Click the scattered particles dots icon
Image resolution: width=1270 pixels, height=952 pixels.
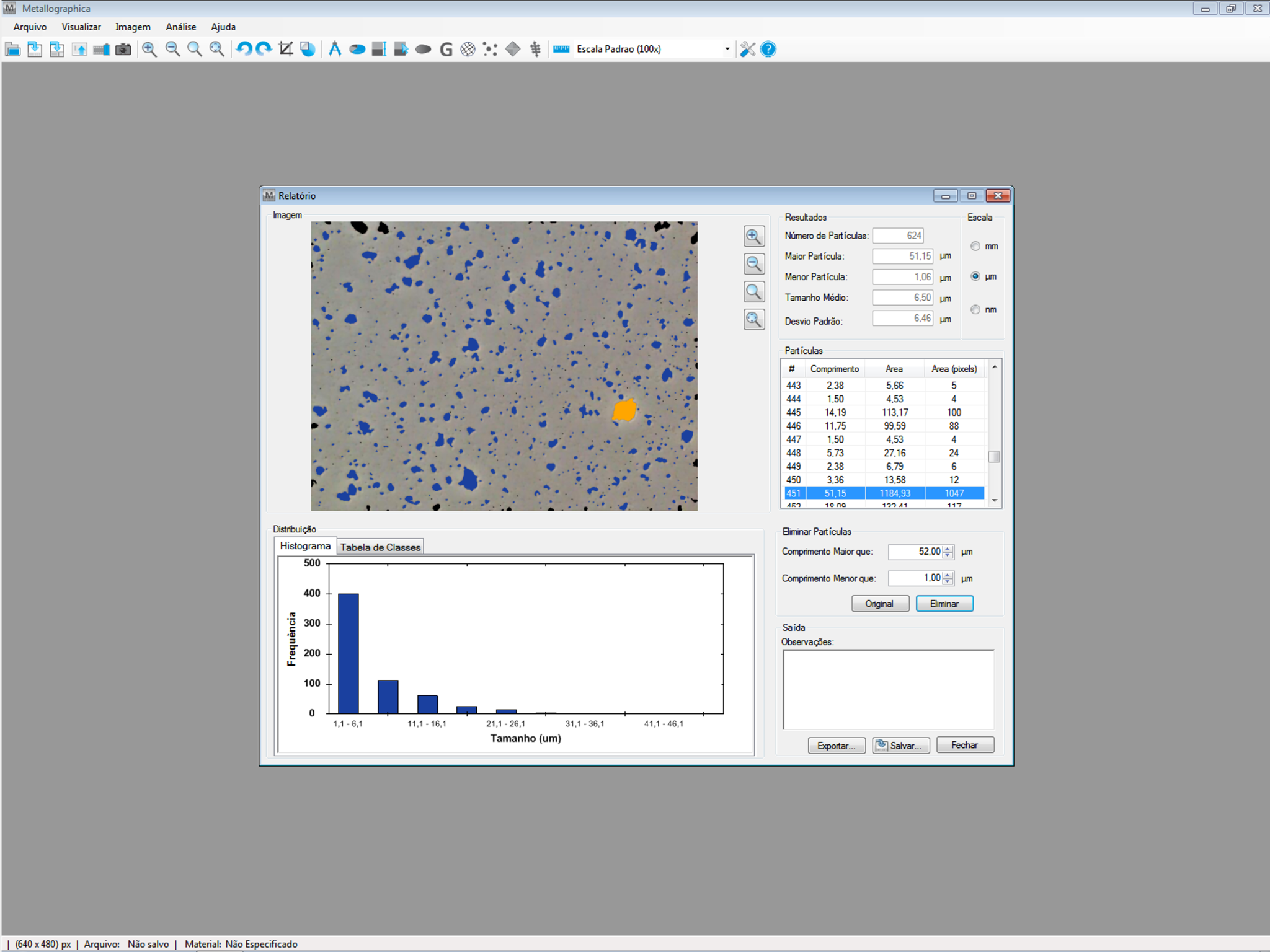point(491,49)
